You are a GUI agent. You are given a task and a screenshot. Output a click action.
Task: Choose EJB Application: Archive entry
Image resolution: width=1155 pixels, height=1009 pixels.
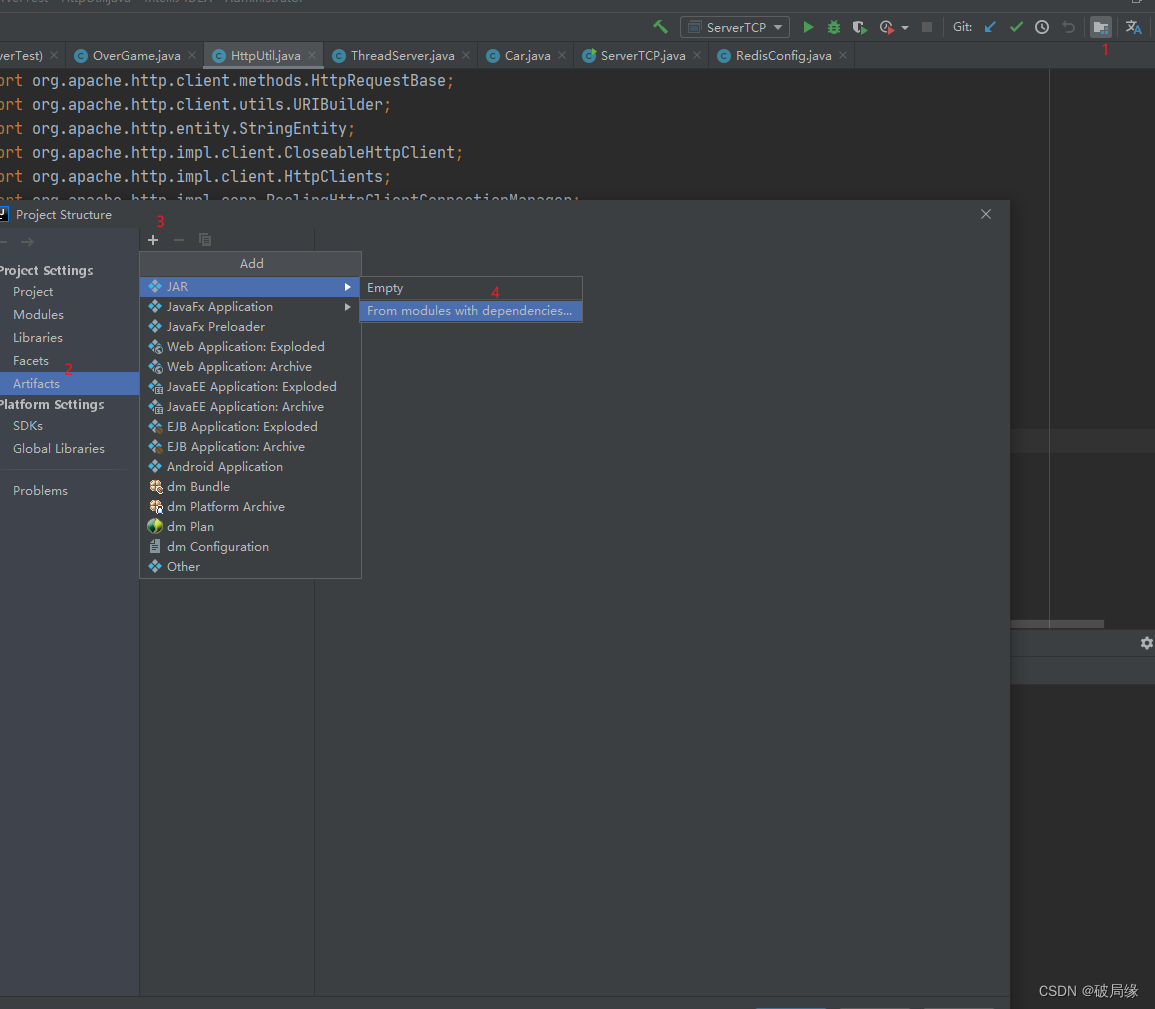[x=250, y=446]
